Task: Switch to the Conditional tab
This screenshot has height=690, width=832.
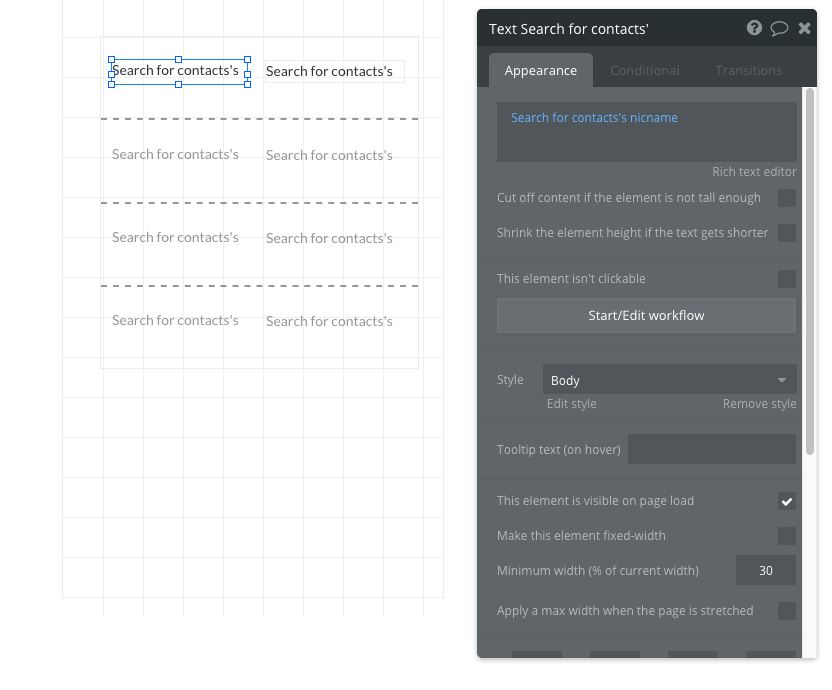Action: tap(645, 71)
